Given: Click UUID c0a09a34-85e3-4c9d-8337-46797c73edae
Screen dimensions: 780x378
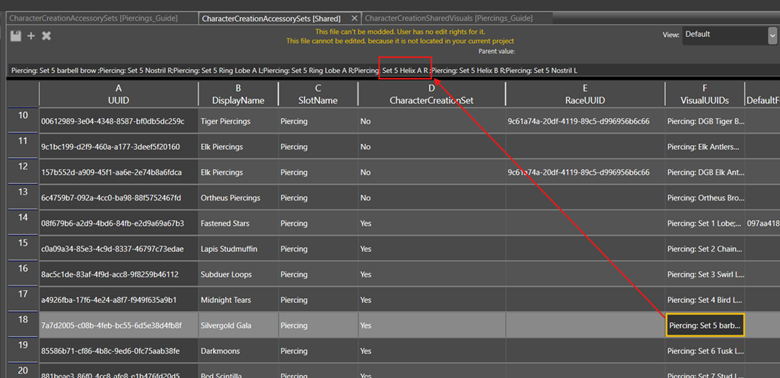Looking at the screenshot, I should pos(118,249).
